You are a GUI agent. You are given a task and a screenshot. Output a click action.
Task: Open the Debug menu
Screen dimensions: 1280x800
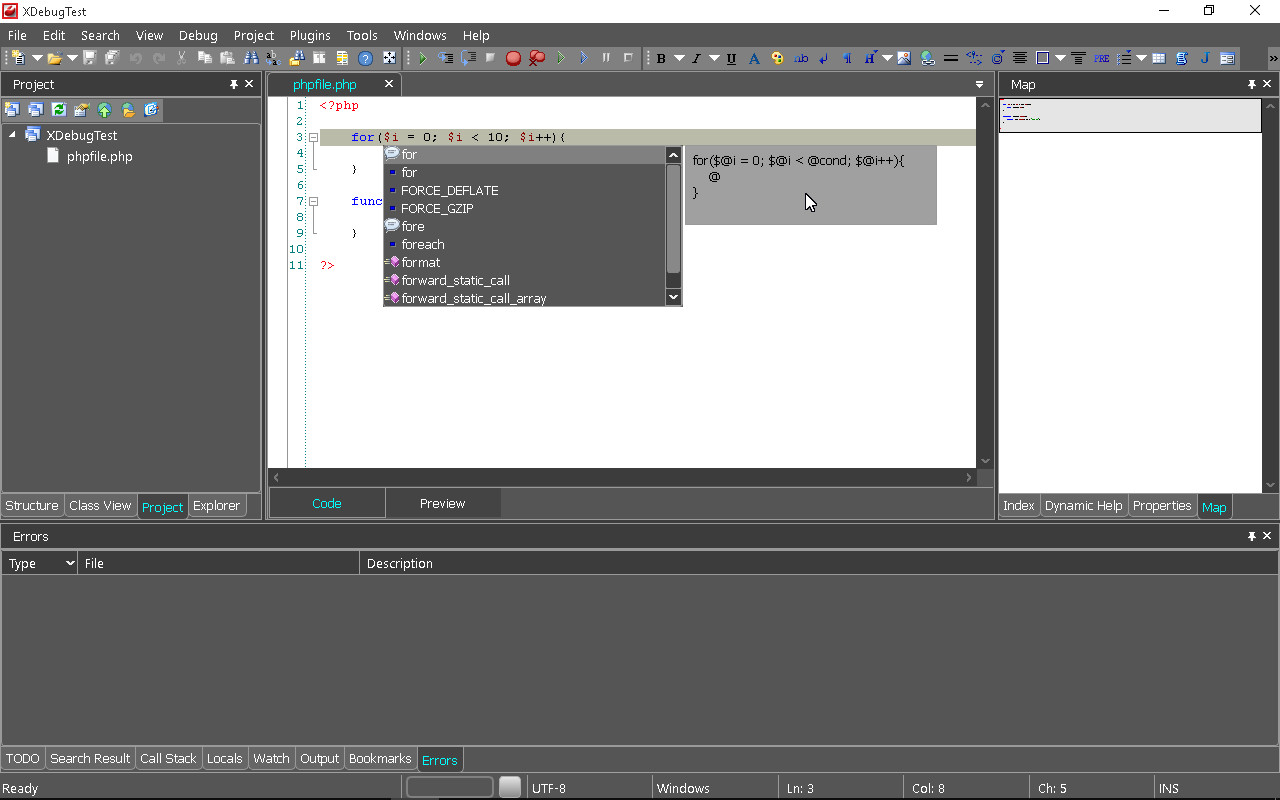pyautogui.click(x=198, y=35)
